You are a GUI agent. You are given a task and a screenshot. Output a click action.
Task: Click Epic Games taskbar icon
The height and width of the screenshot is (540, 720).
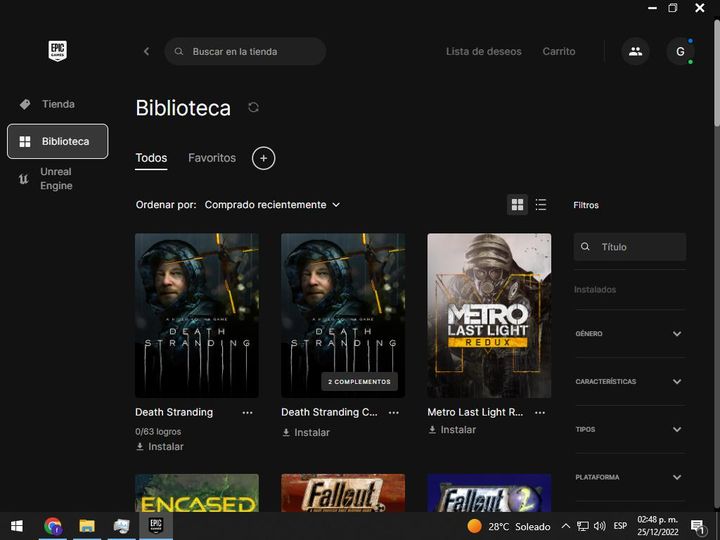(x=156, y=525)
